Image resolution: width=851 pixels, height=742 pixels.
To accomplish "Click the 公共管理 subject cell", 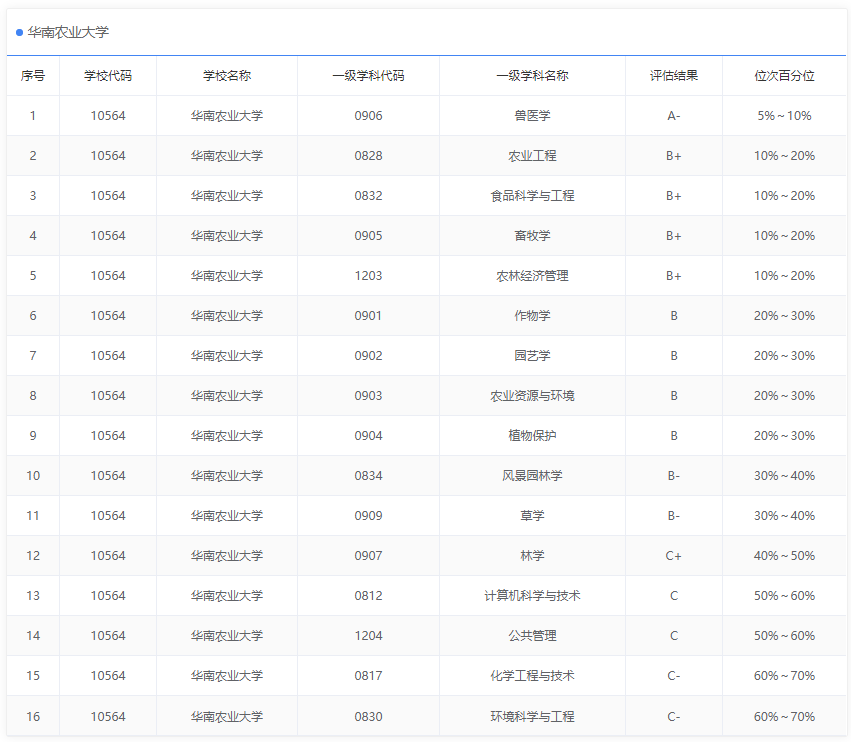I will (532, 636).
